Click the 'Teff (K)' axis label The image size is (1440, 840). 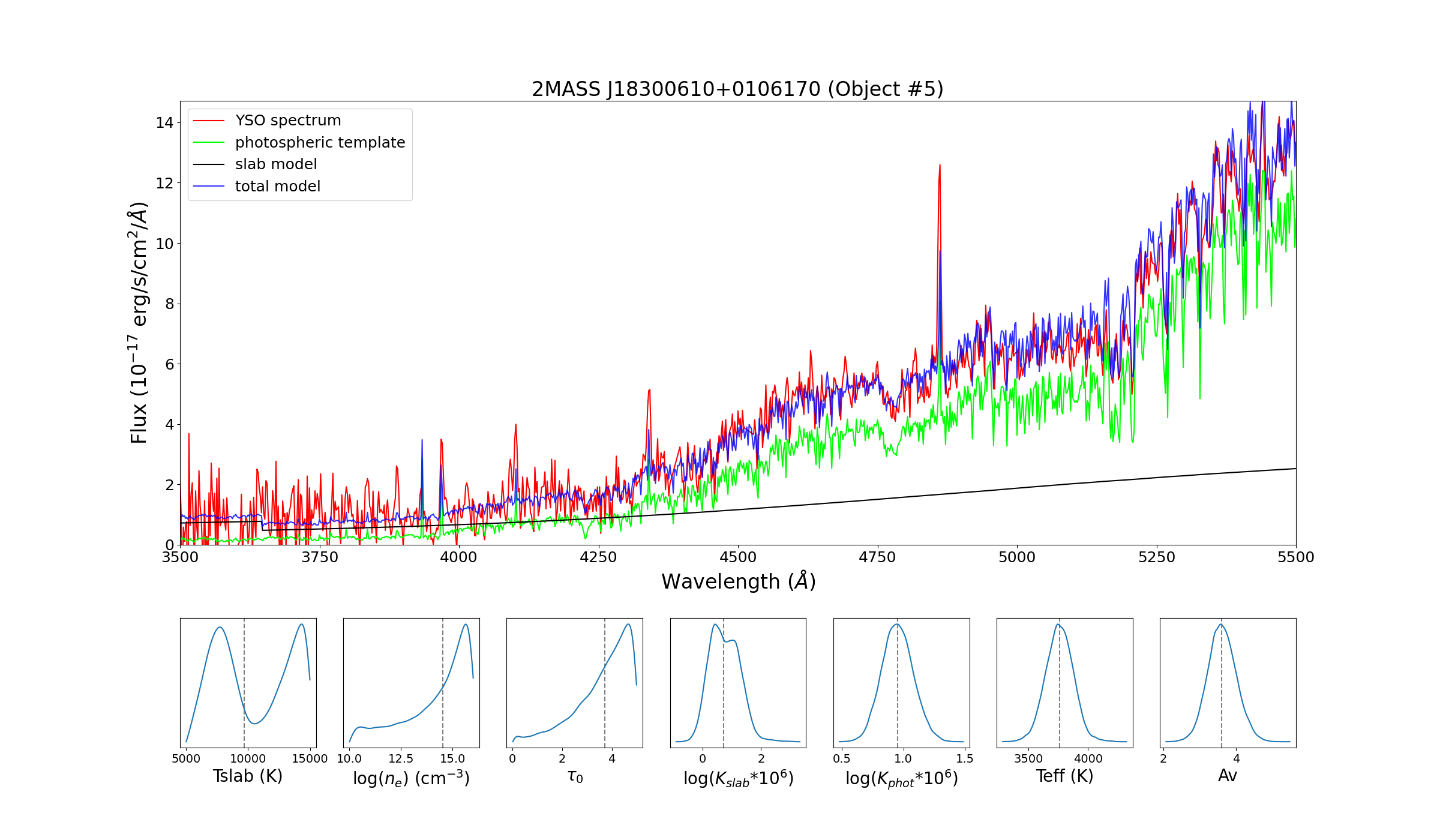click(x=1064, y=776)
